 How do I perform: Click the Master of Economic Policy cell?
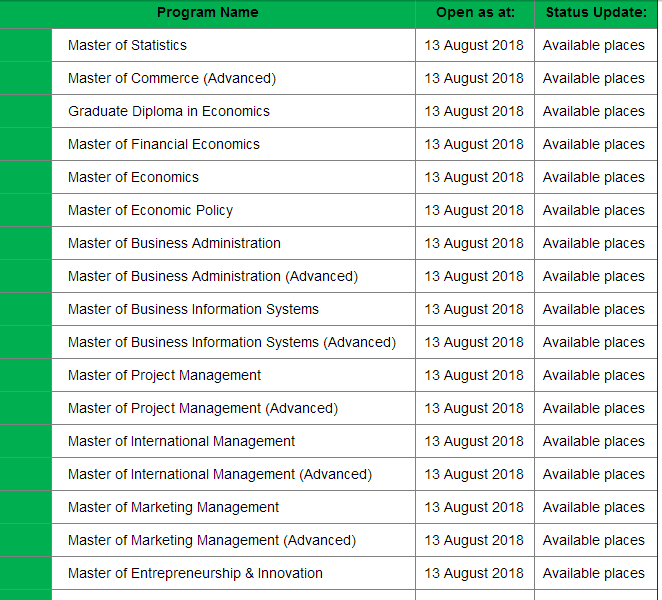[x=150, y=210]
